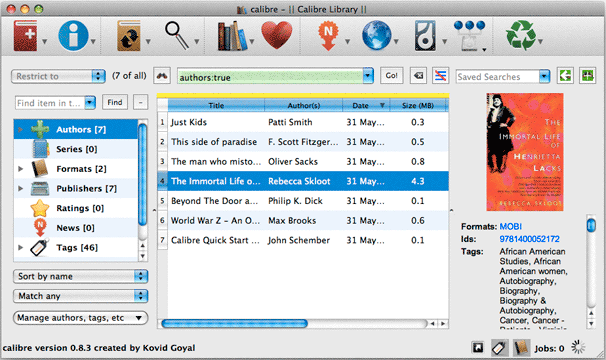Open the Sort by name dropdown

coord(80,276)
